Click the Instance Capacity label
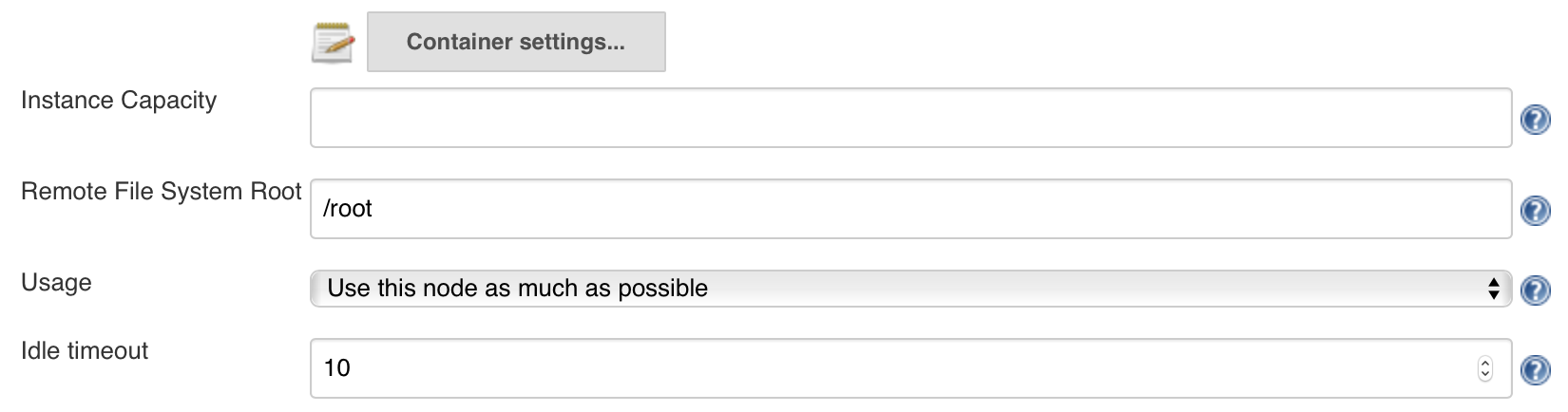The image size is (1568, 412). pos(119,101)
